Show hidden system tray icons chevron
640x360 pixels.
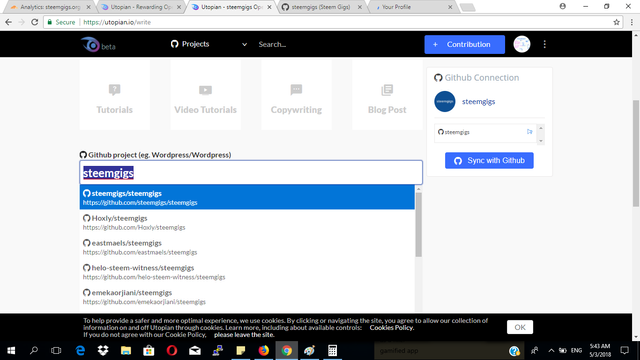551,350
